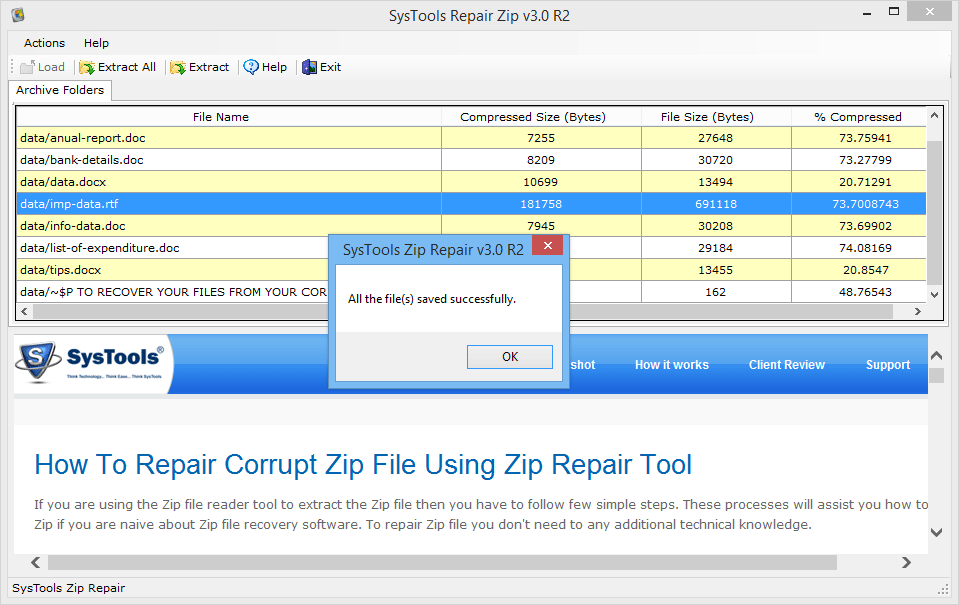
Task: Click the Extract All toolbar icon
Action: [x=88, y=67]
